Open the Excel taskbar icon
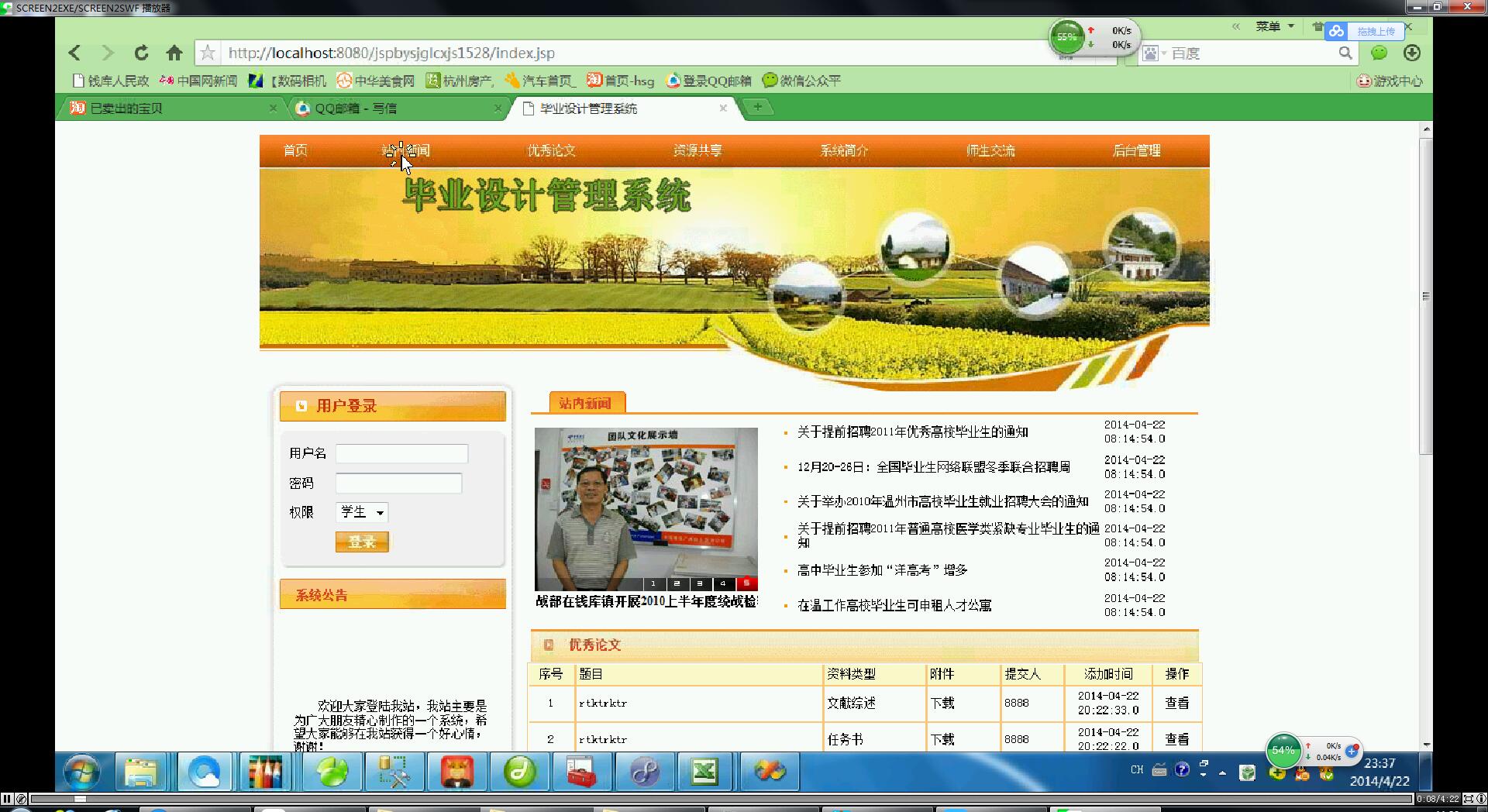 coord(704,772)
